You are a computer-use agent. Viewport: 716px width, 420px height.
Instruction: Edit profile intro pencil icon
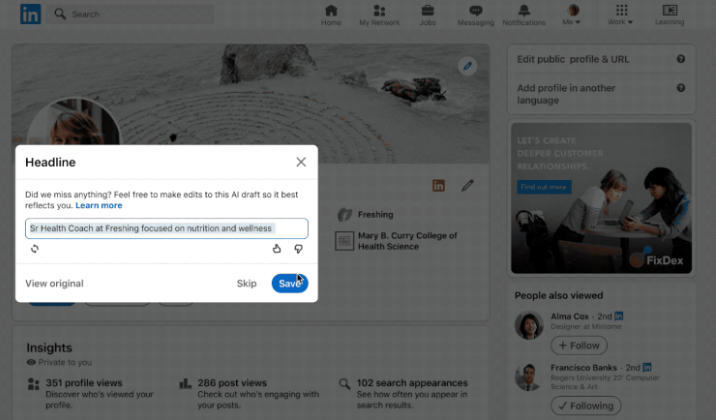(x=467, y=185)
